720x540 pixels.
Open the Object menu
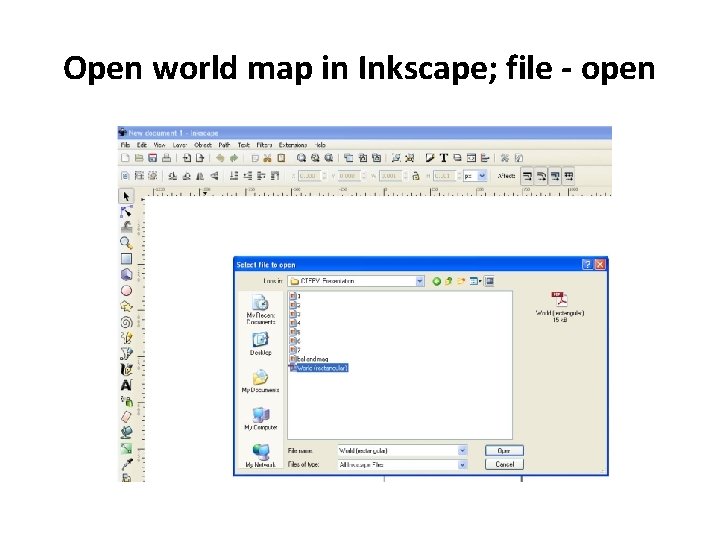(x=202, y=145)
